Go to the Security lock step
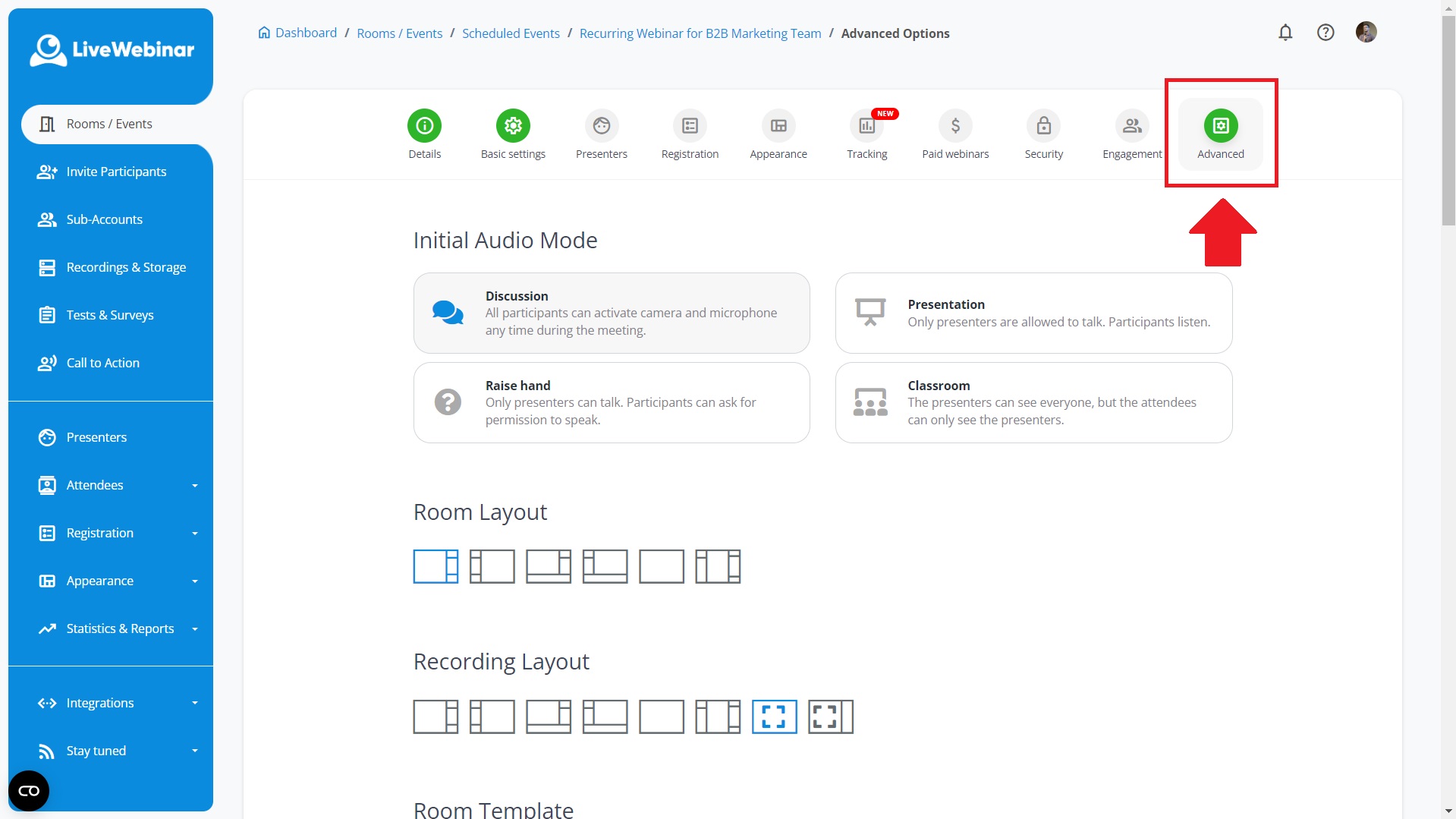The height and width of the screenshot is (819, 1456). pos(1043,126)
